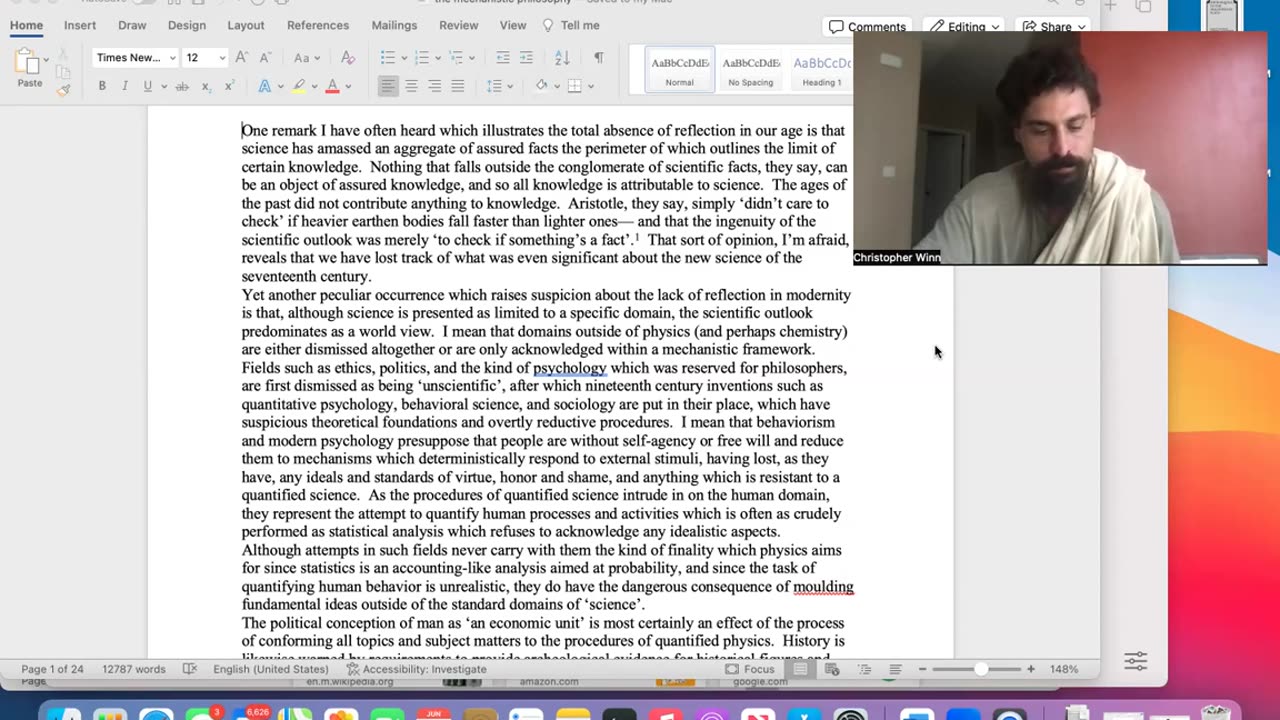Viewport: 1280px width, 720px height.
Task: Click Page 1 of 24 indicator
Action: coord(52,669)
